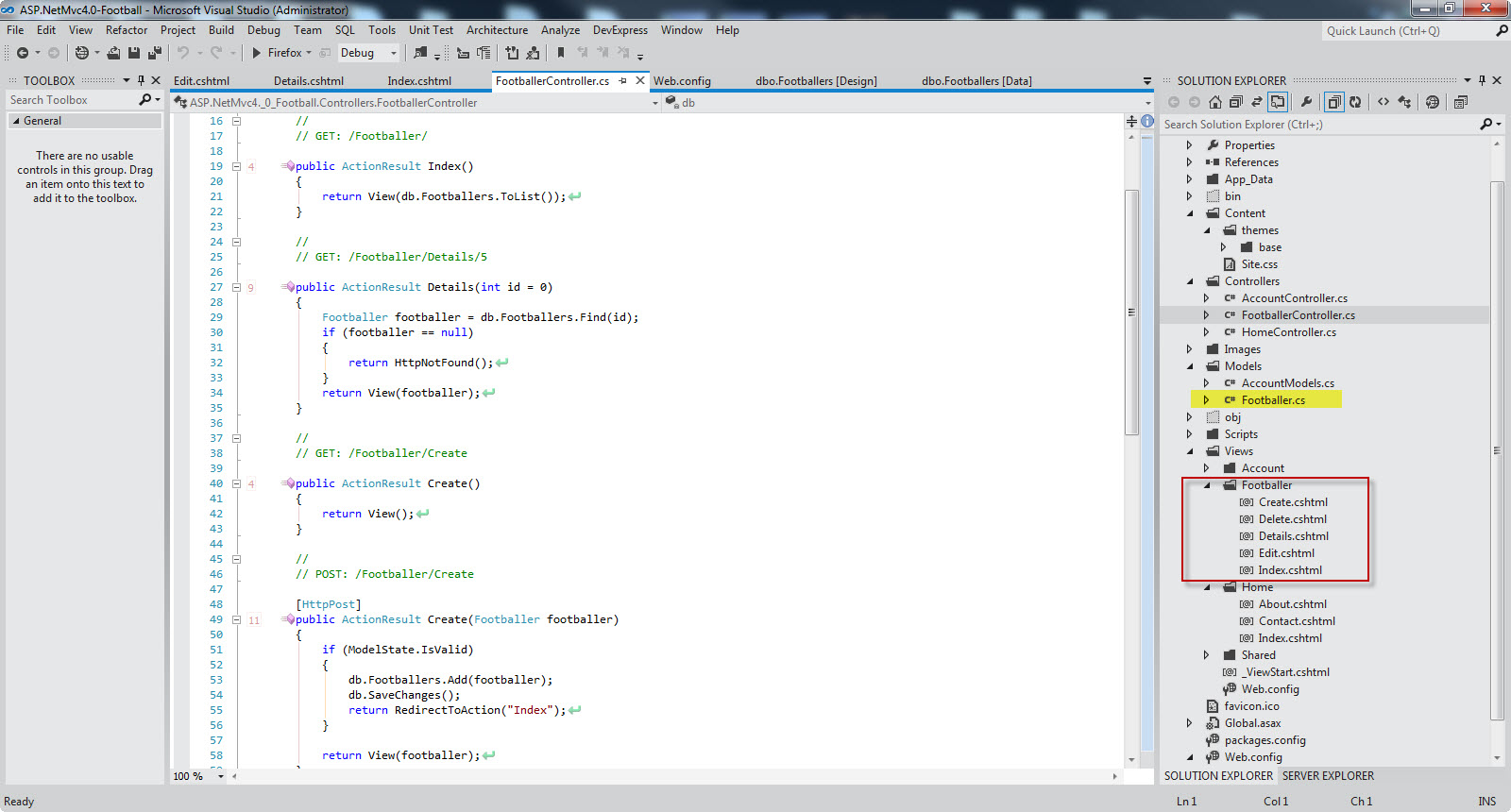Select Footballer.cs in the Models folder
The width and height of the screenshot is (1511, 812).
(1273, 400)
